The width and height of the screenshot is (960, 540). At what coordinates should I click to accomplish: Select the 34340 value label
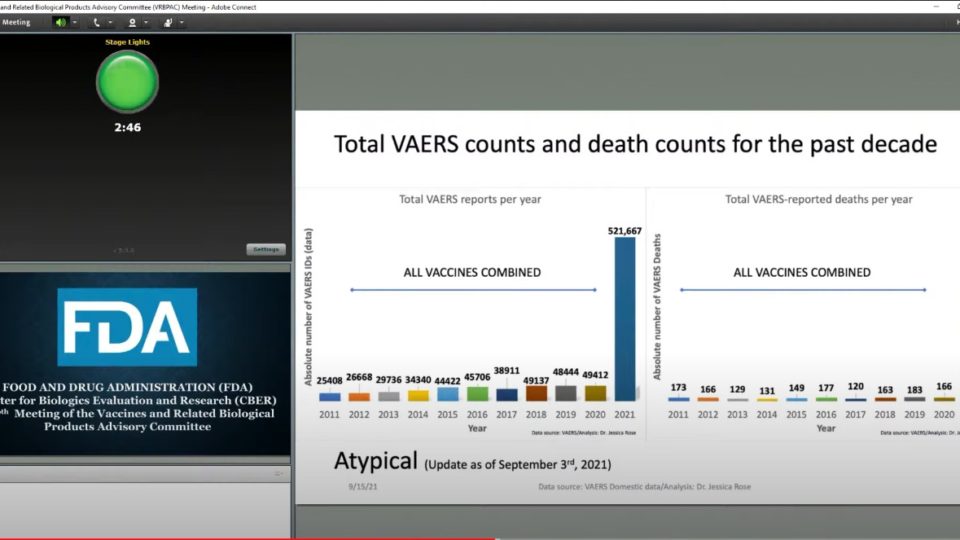click(x=418, y=380)
